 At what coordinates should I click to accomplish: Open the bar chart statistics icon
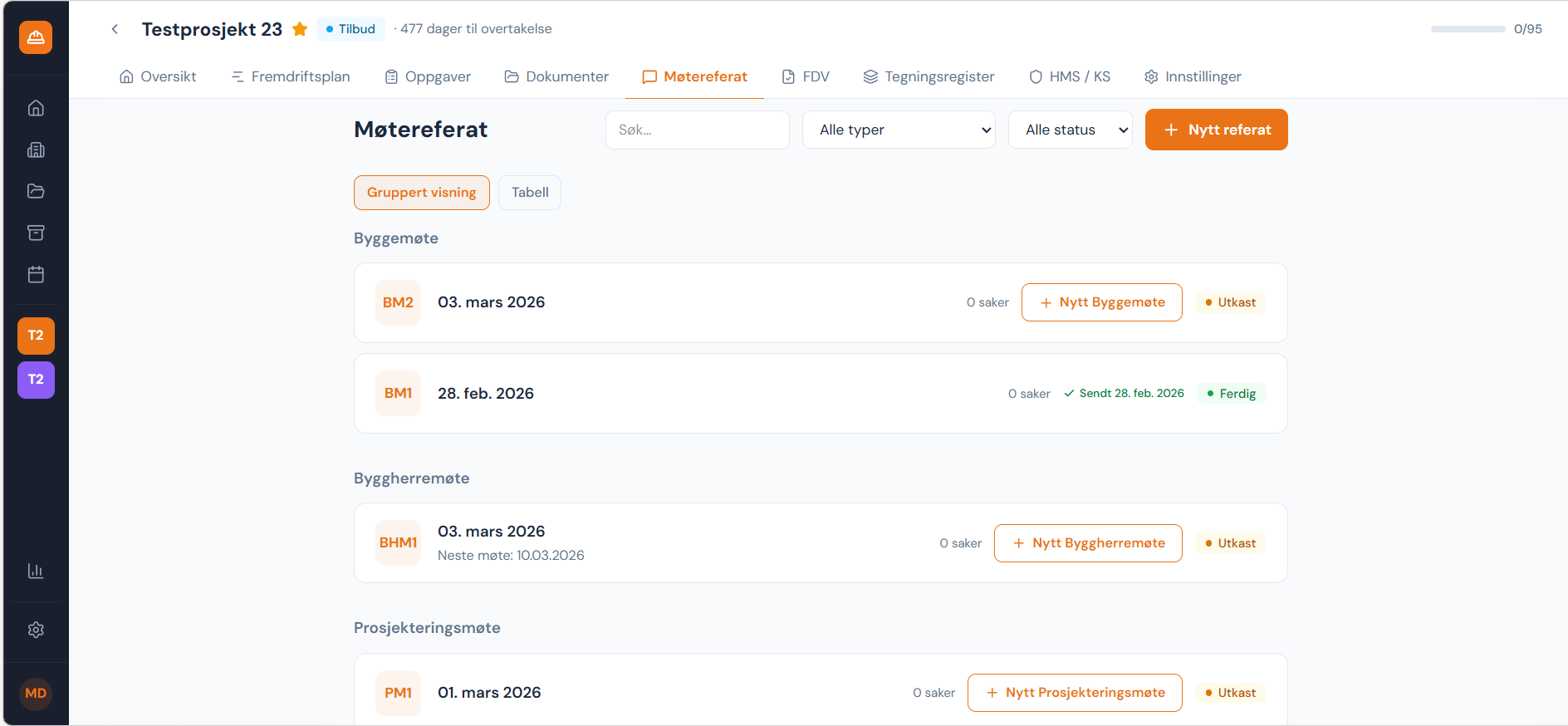pyautogui.click(x=36, y=571)
